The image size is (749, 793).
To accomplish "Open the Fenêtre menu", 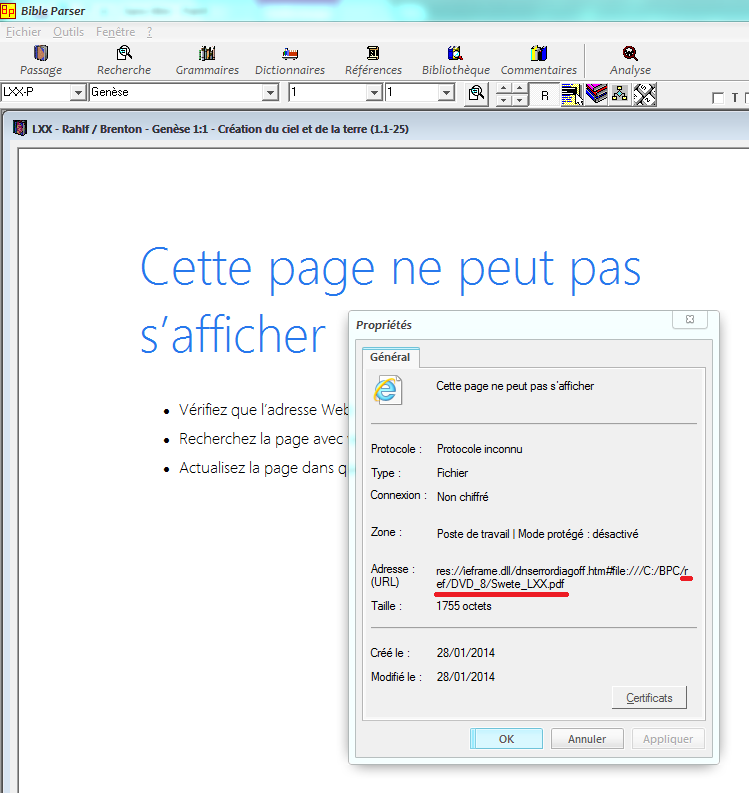I will [115, 32].
